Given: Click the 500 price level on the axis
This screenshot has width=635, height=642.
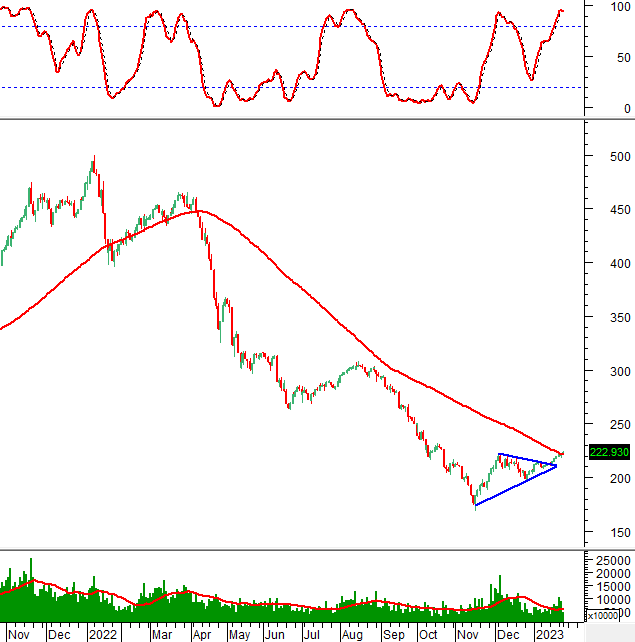Looking at the screenshot, I should (x=620, y=156).
